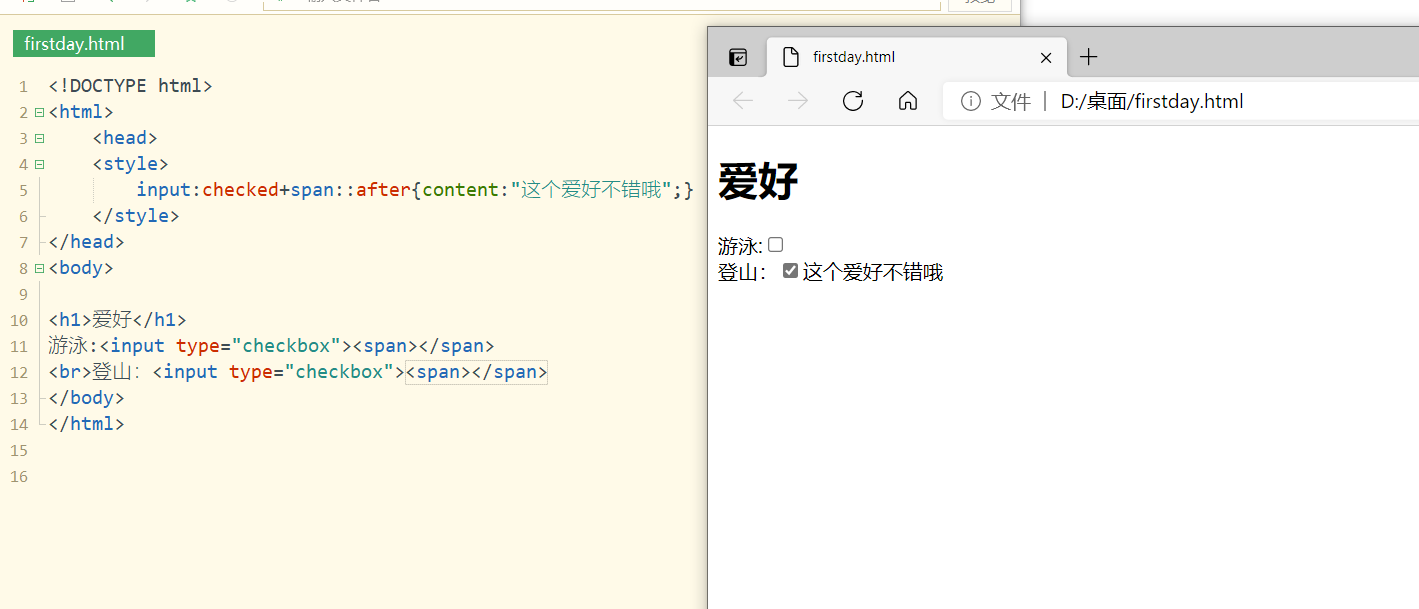Click the text 这个爱好不错哦 in the browser page
The height and width of the screenshot is (609, 1419).
click(873, 272)
